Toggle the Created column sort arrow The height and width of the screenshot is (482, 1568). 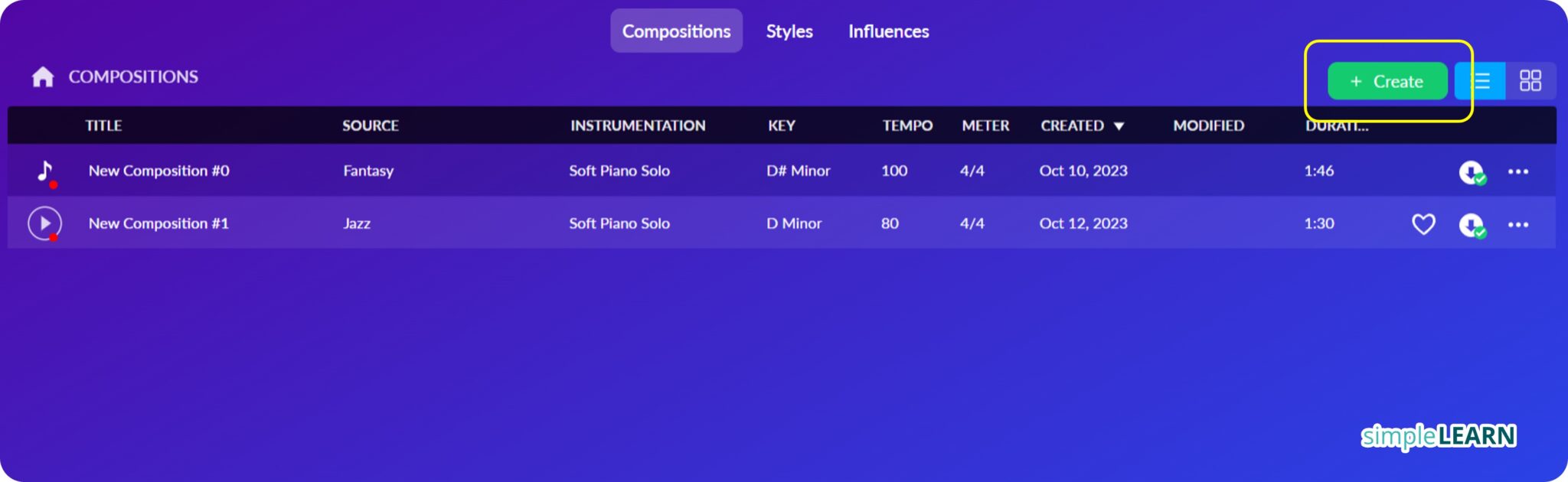pos(1119,126)
